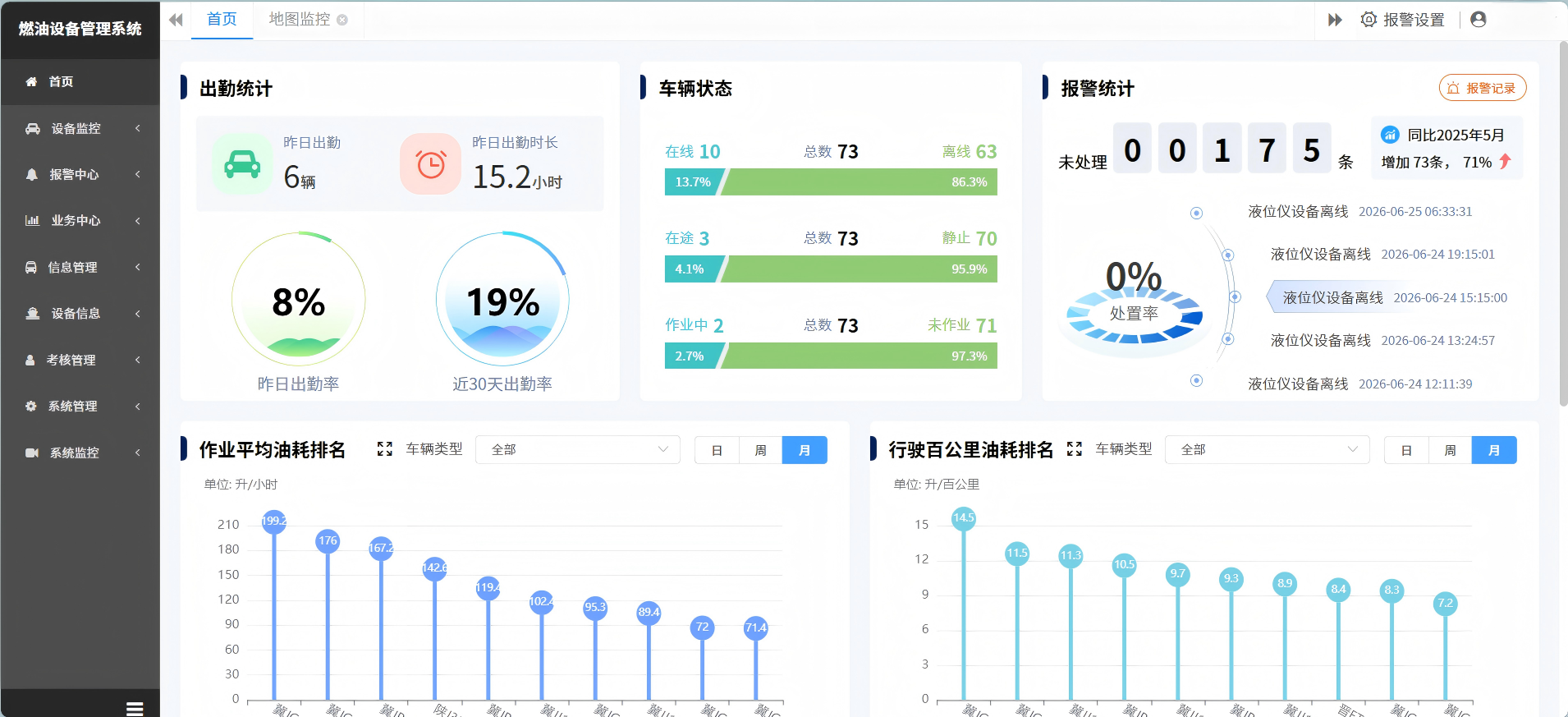1568x717 pixels.
Task: Open 报警中心 in the sidebar
Action: pos(80,174)
